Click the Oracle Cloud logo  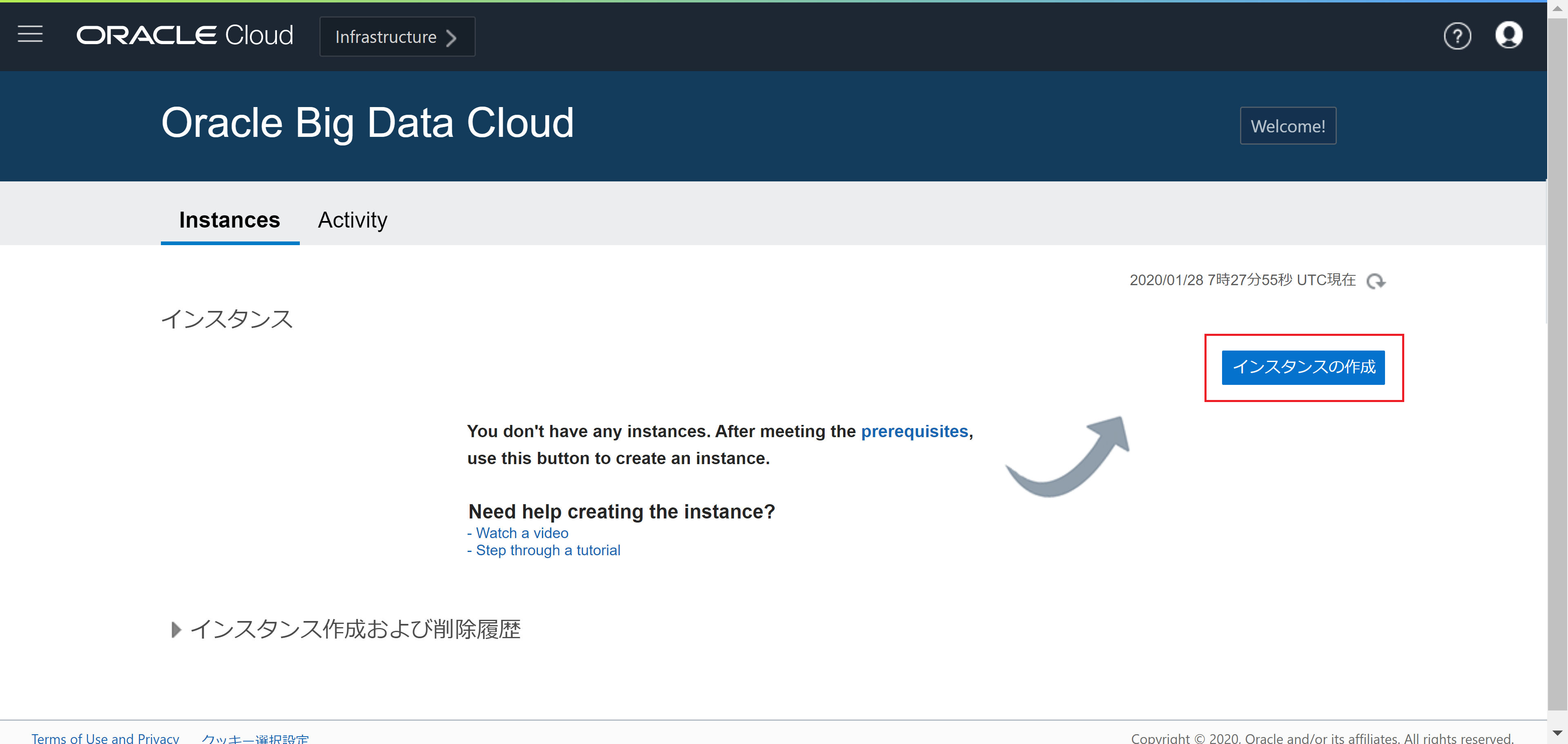pyautogui.click(x=185, y=35)
